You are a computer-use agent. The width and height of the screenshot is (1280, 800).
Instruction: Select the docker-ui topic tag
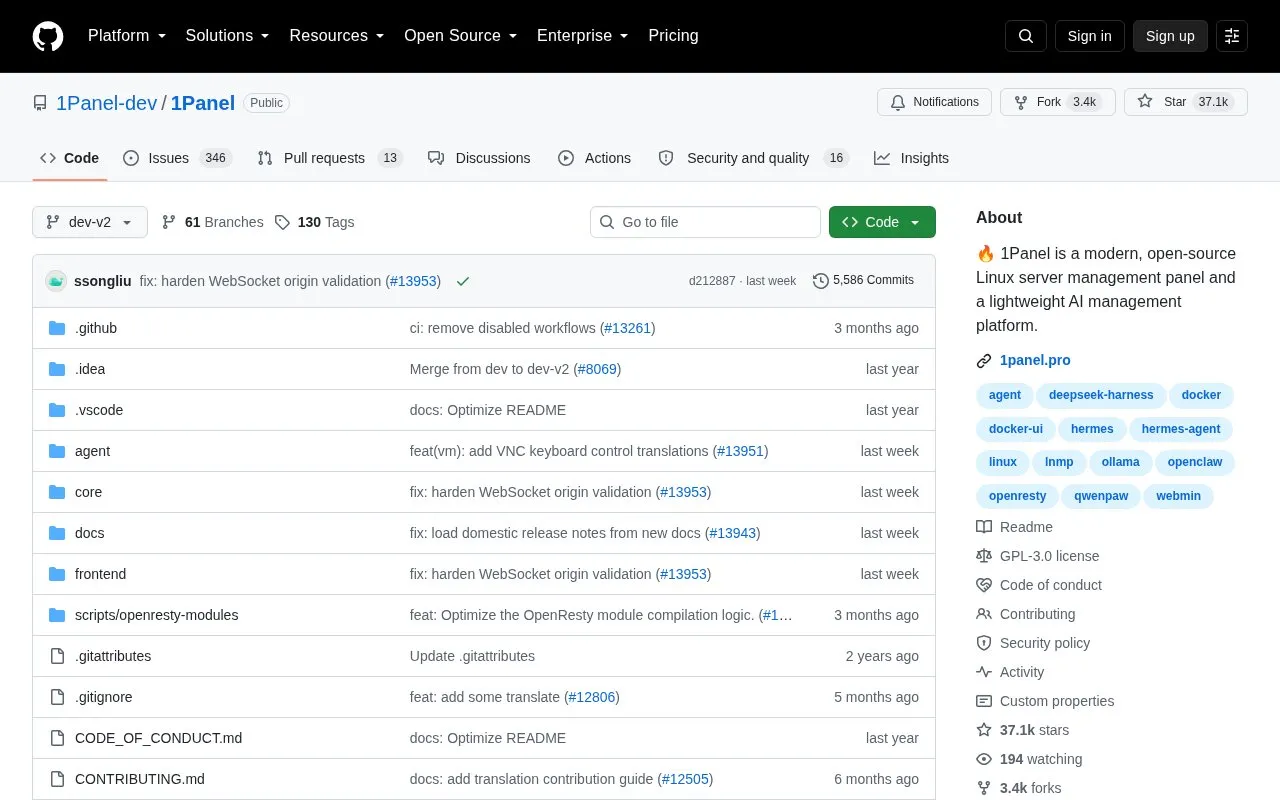point(1016,429)
